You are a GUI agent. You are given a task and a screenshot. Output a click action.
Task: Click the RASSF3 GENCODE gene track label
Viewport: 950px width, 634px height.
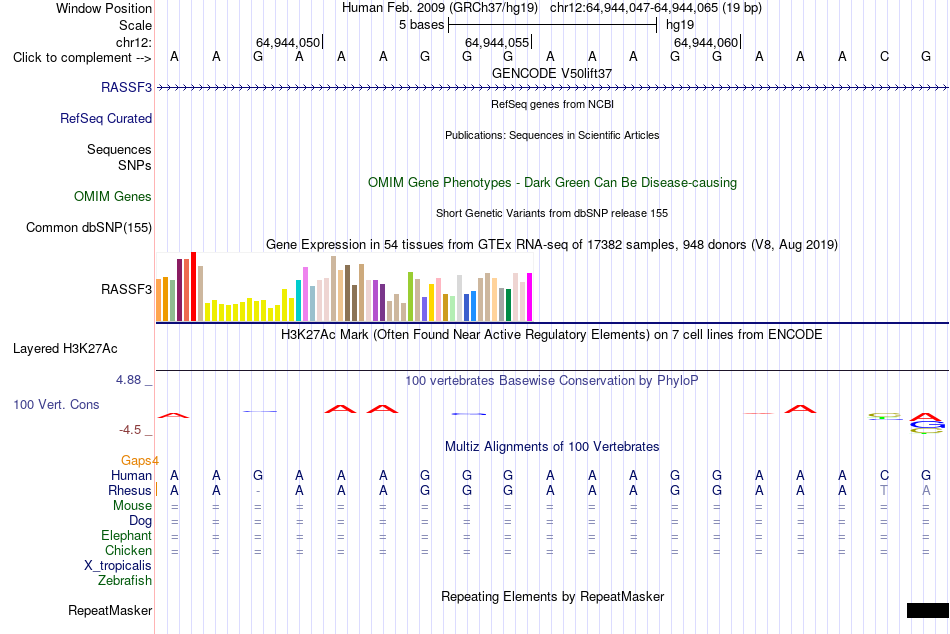126,87
